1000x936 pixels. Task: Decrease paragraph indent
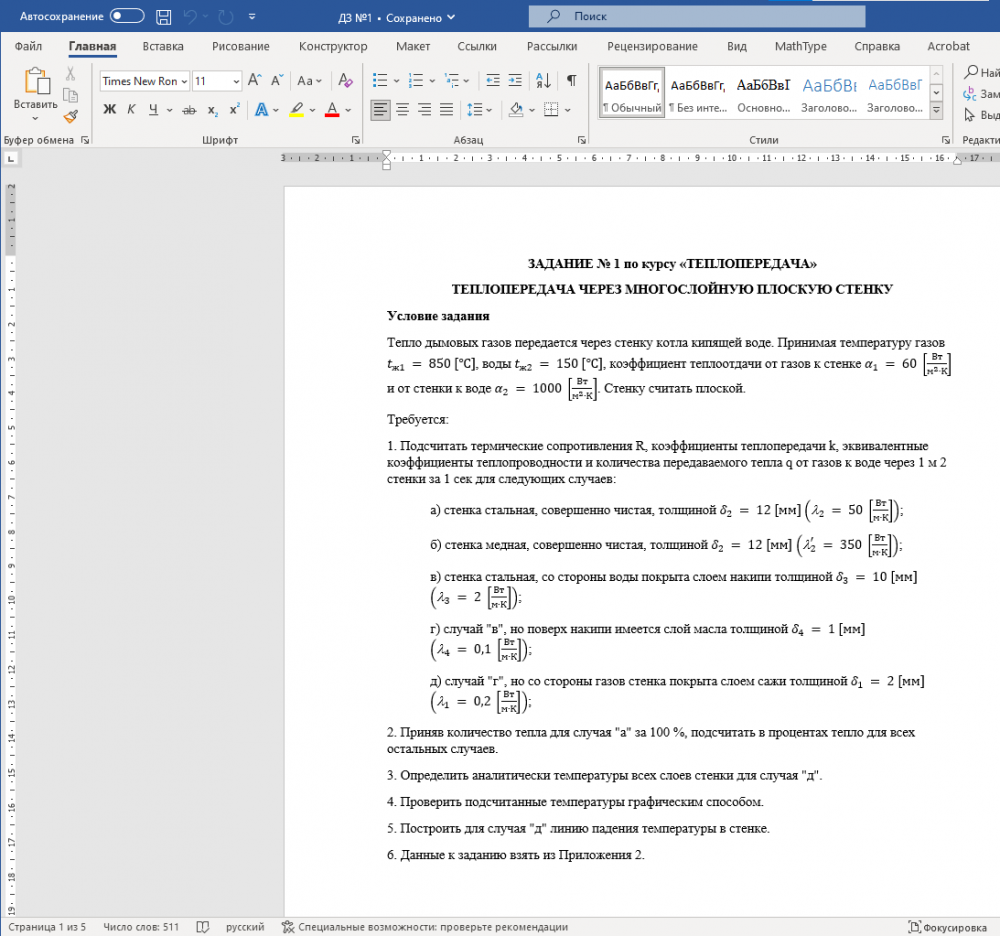point(493,80)
